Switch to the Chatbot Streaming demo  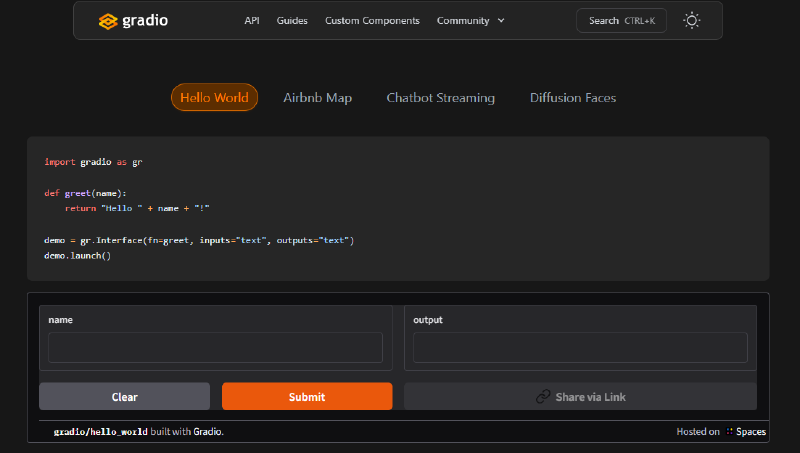(440, 98)
